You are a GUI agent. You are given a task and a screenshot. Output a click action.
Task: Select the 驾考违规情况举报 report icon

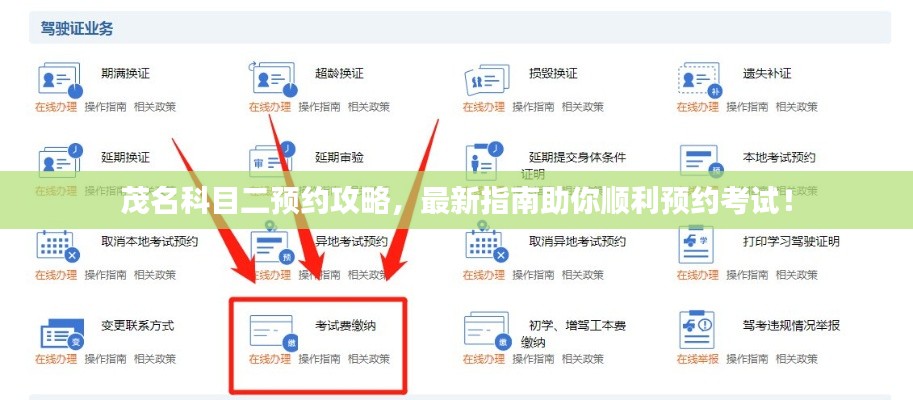pyautogui.click(x=696, y=330)
